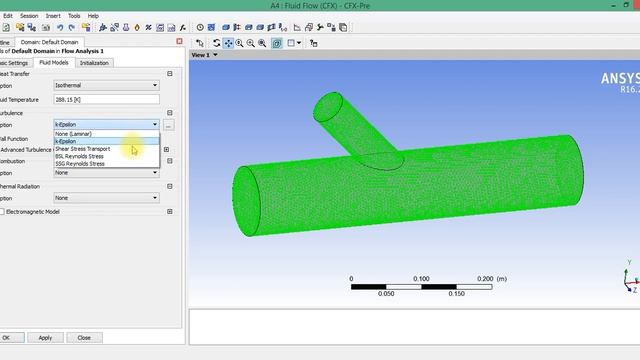This screenshot has width=640, height=360.
Task: Click the last icon in the viewer toolbar
Action: [x=313, y=43]
